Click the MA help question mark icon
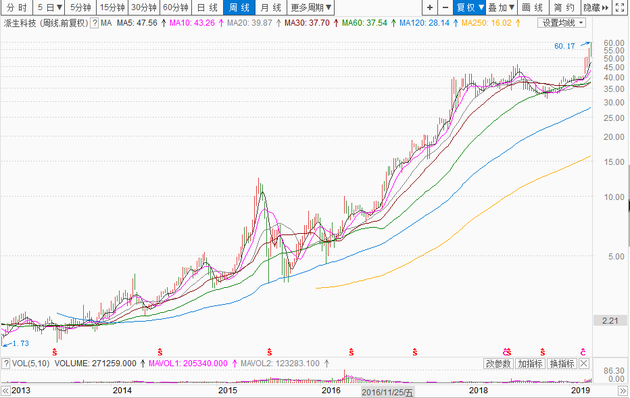 tap(94, 23)
